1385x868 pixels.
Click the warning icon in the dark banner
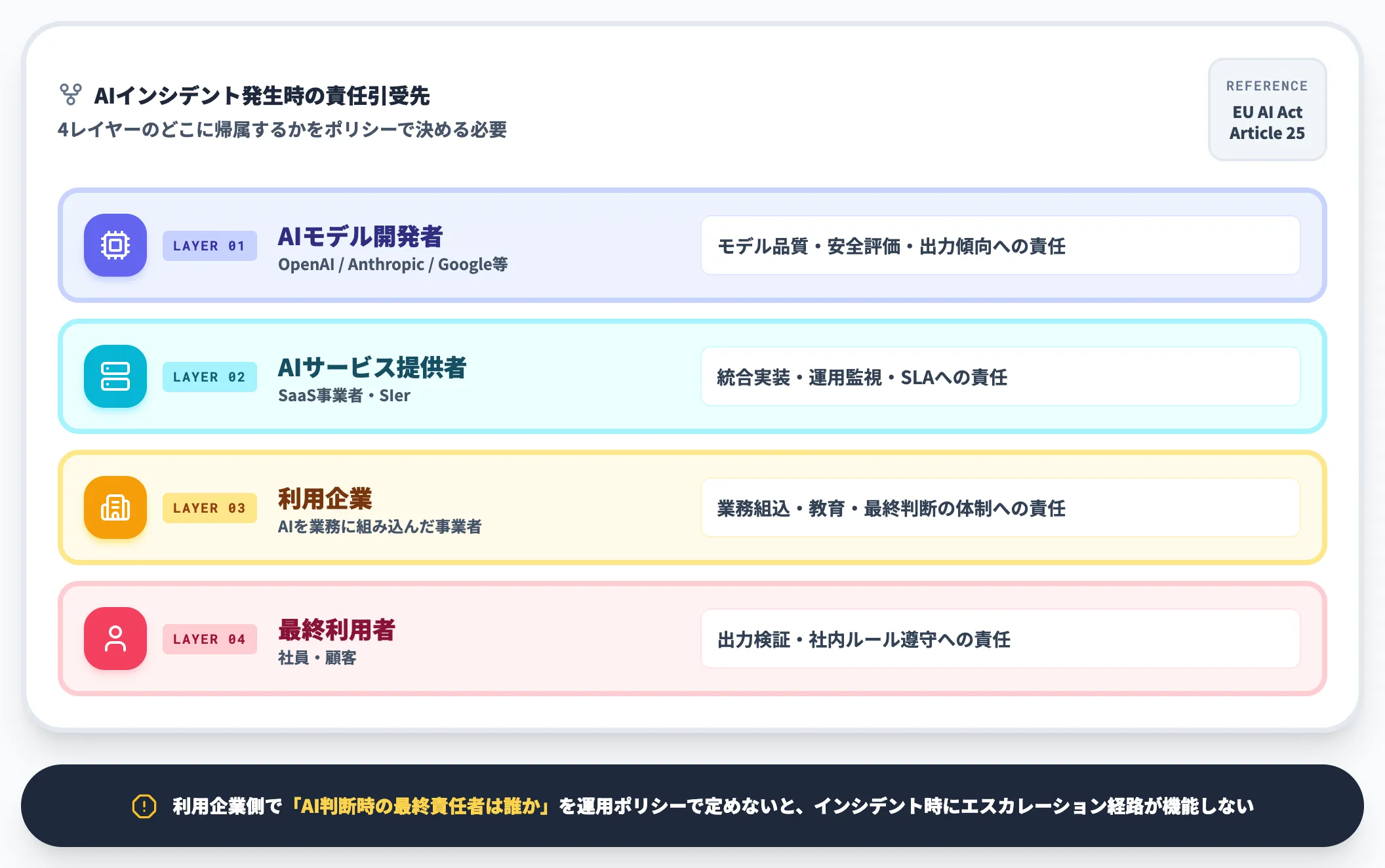coord(144,806)
